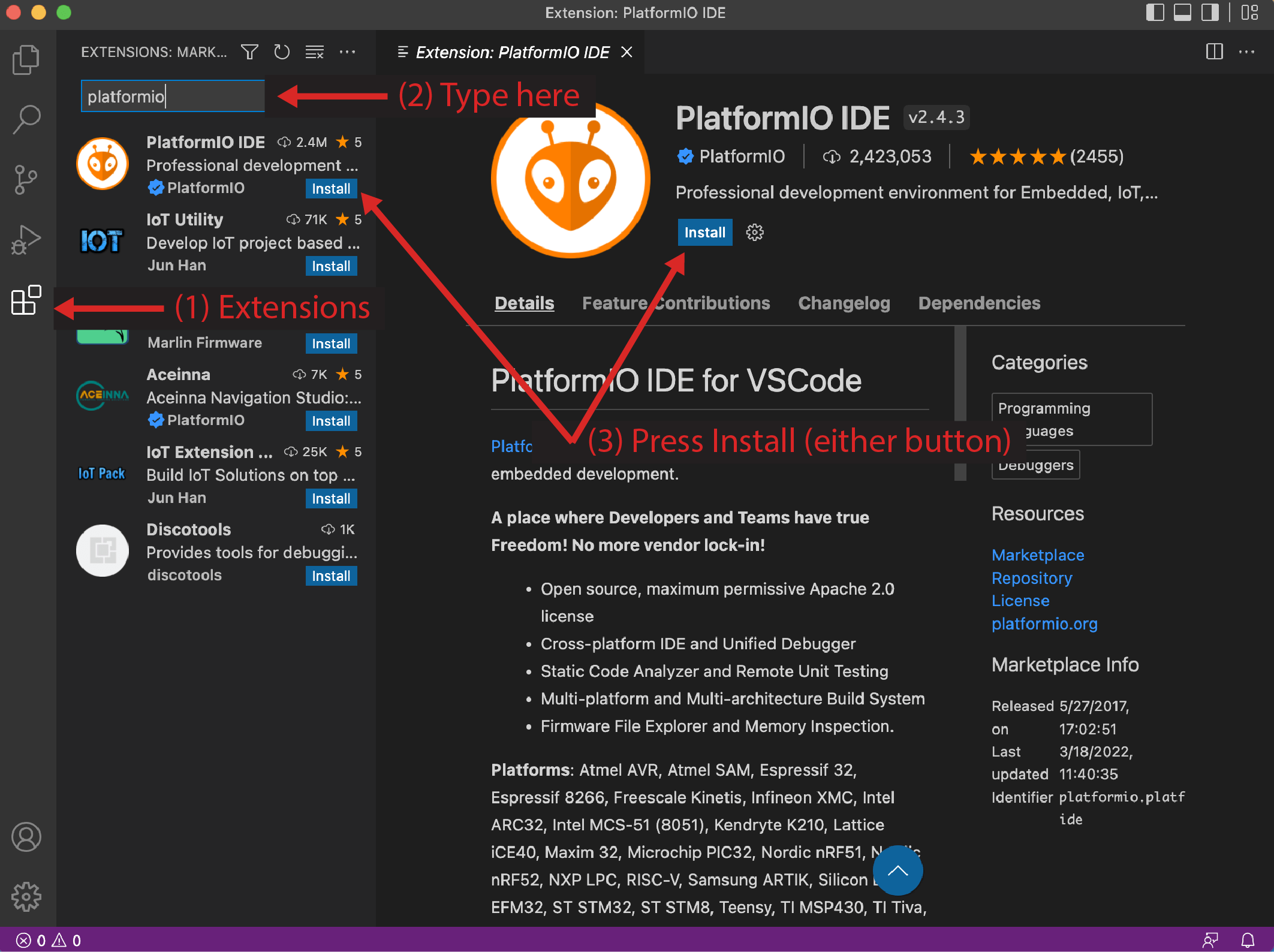Screen dimensions: 1274x952
Task: Open the Explorer view
Action: (26, 59)
